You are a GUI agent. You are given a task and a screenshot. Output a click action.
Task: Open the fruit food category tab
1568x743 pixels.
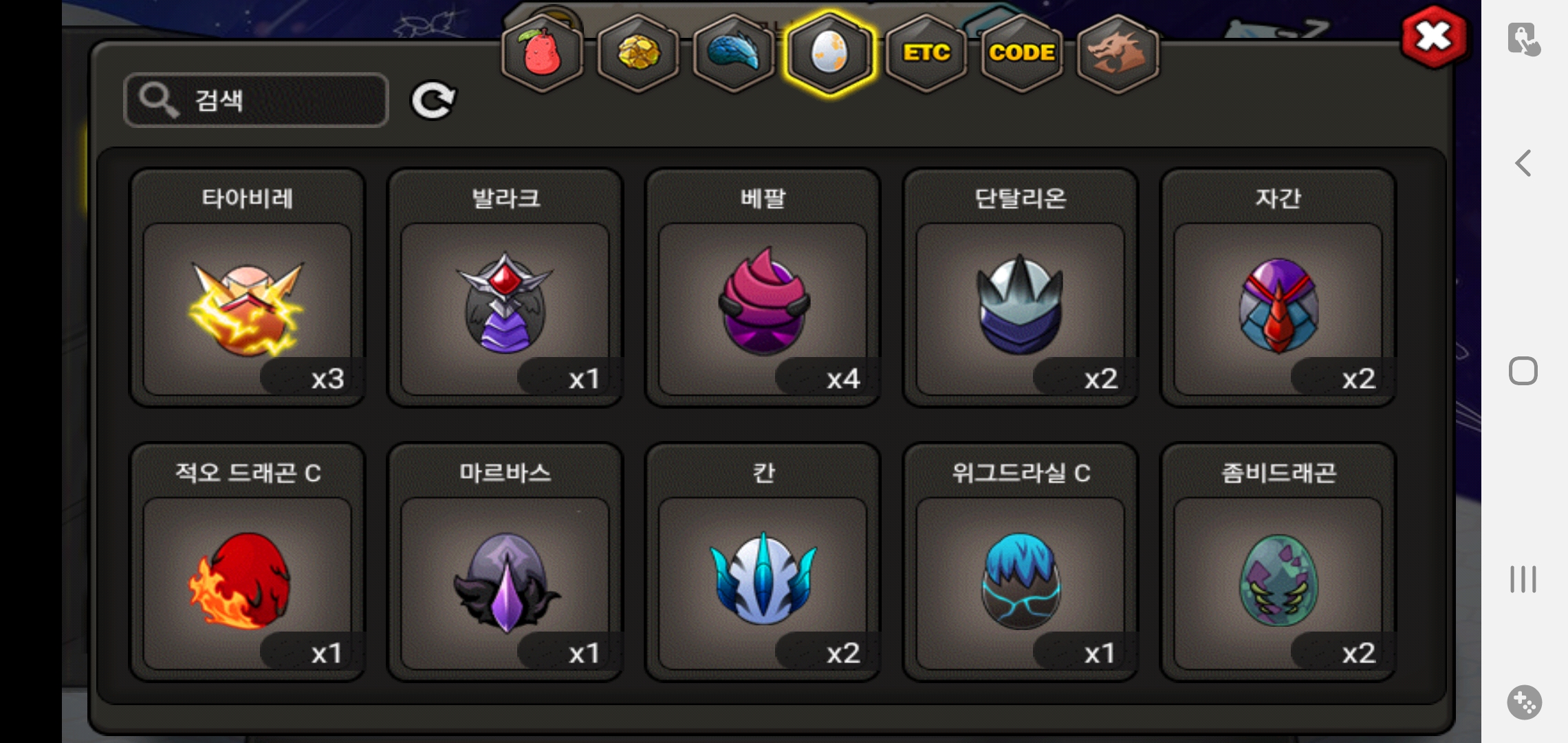coord(543,53)
